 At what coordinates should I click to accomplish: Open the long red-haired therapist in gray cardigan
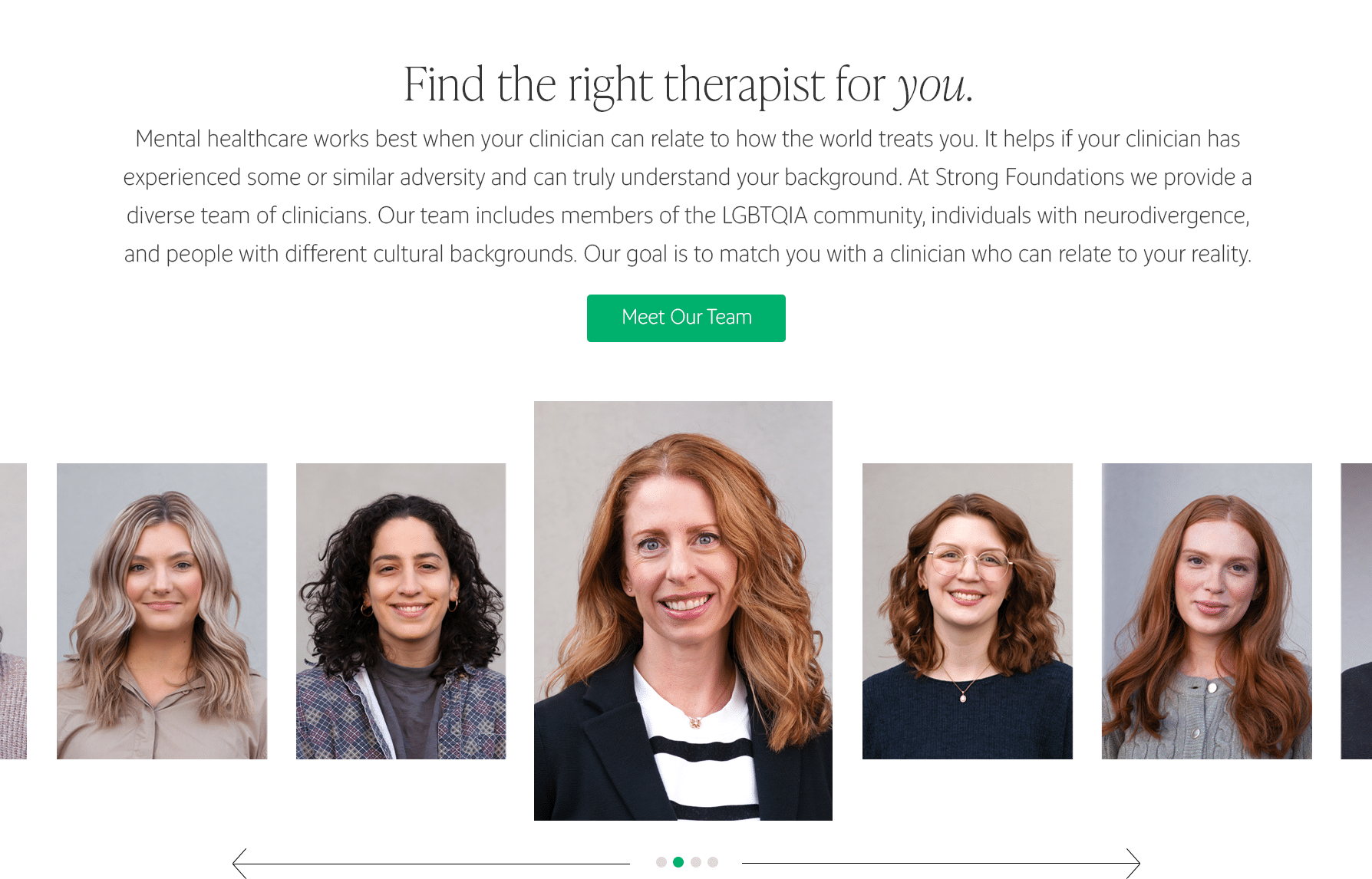(1207, 611)
